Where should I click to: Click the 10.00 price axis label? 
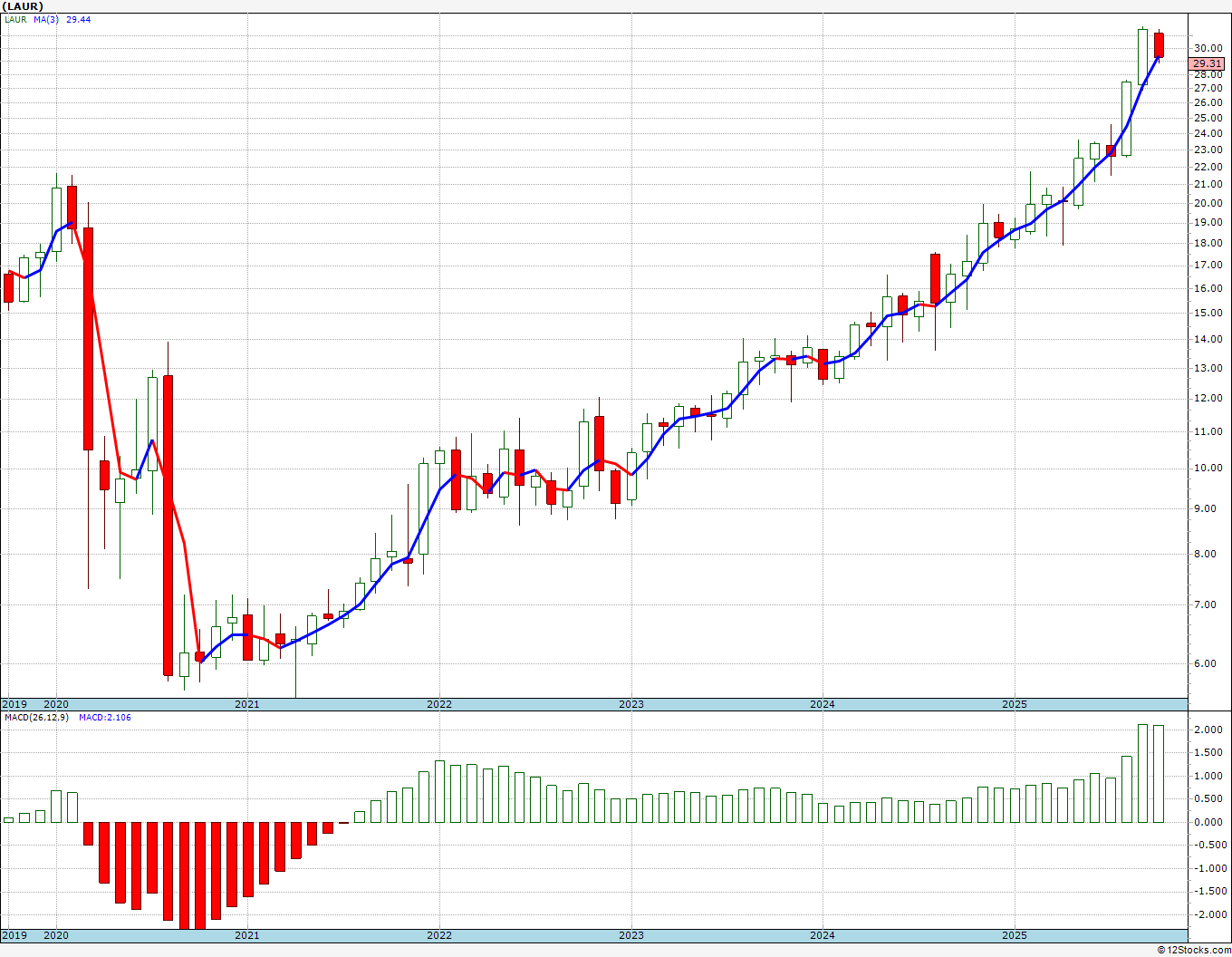tap(1208, 469)
